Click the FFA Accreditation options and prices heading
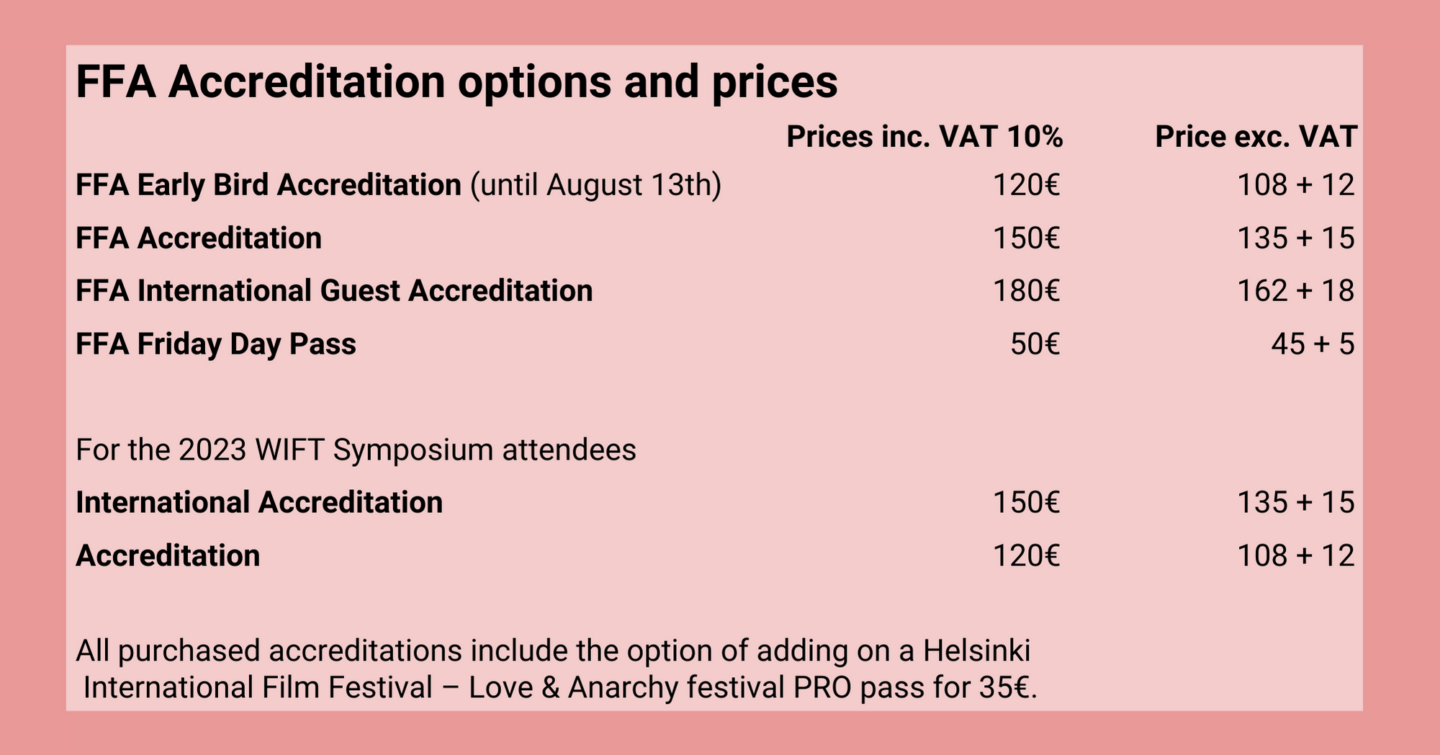 [457, 83]
